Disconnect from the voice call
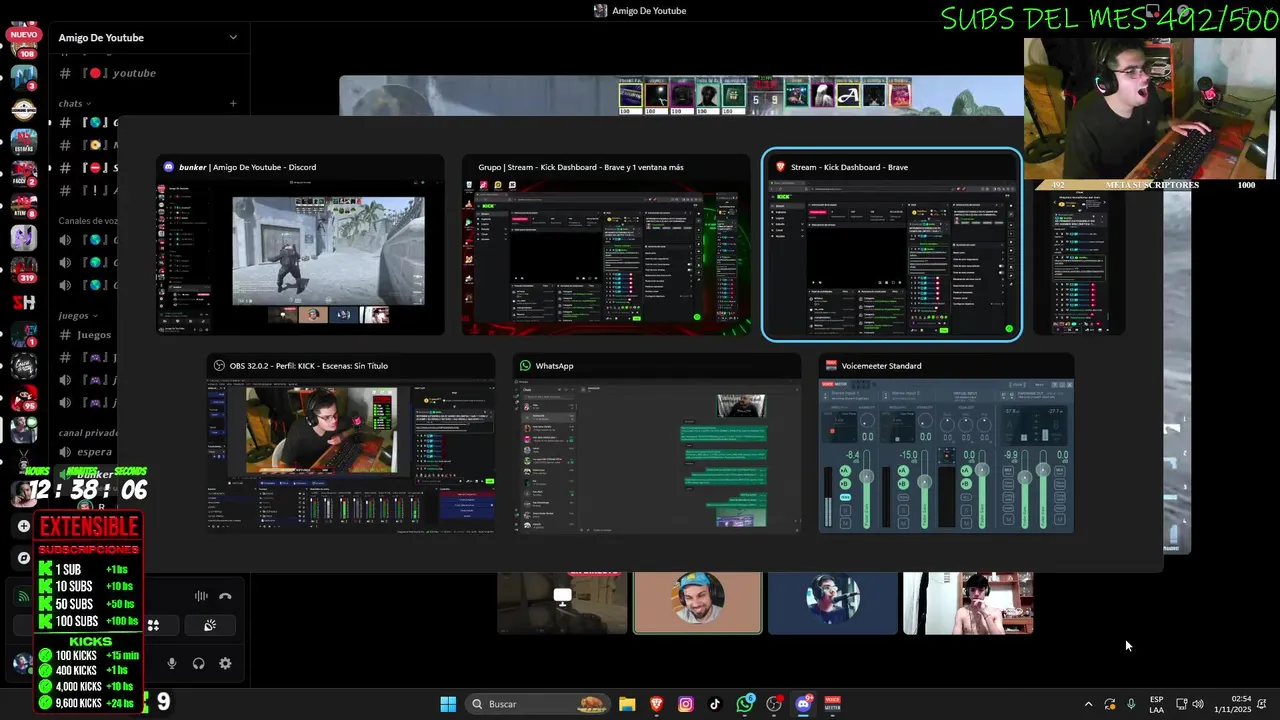1280x720 pixels. click(x=225, y=596)
